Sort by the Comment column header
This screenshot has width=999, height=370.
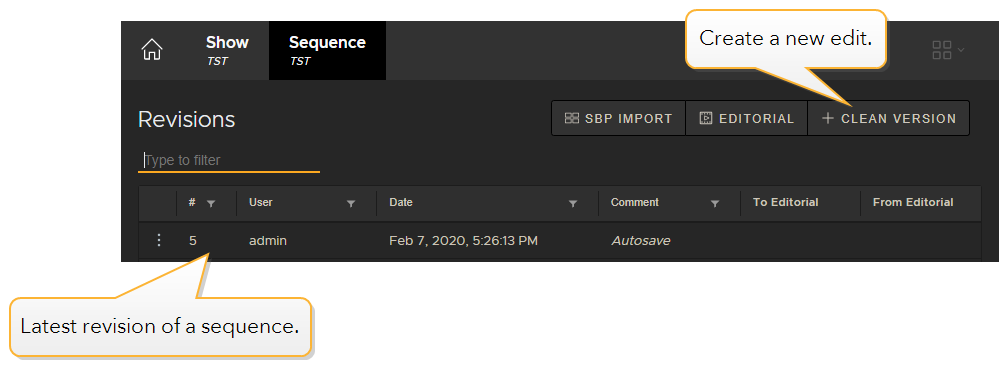[635, 203]
